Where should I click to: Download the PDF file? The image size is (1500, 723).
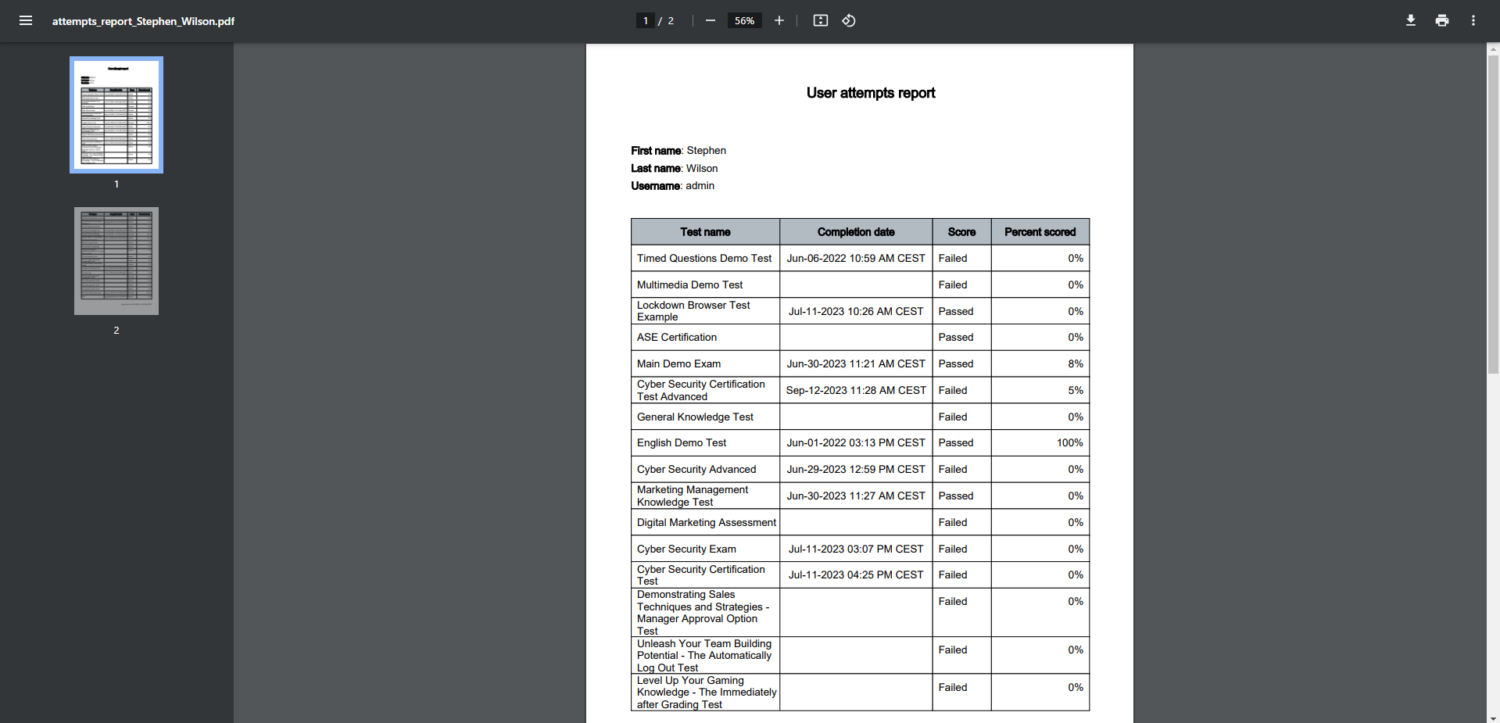(1411, 21)
